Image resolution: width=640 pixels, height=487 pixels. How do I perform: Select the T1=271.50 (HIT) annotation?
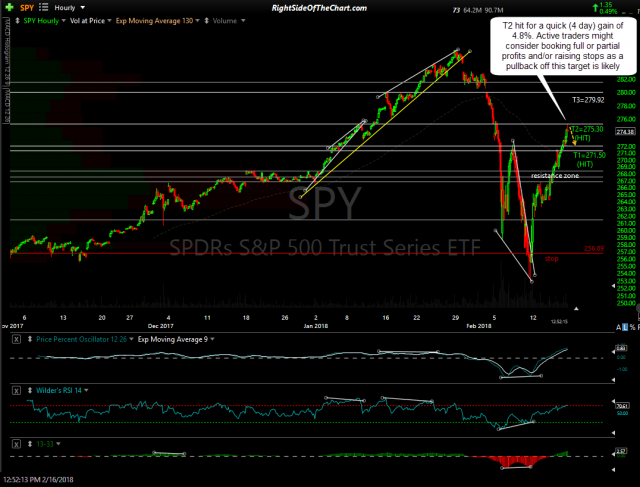589,160
